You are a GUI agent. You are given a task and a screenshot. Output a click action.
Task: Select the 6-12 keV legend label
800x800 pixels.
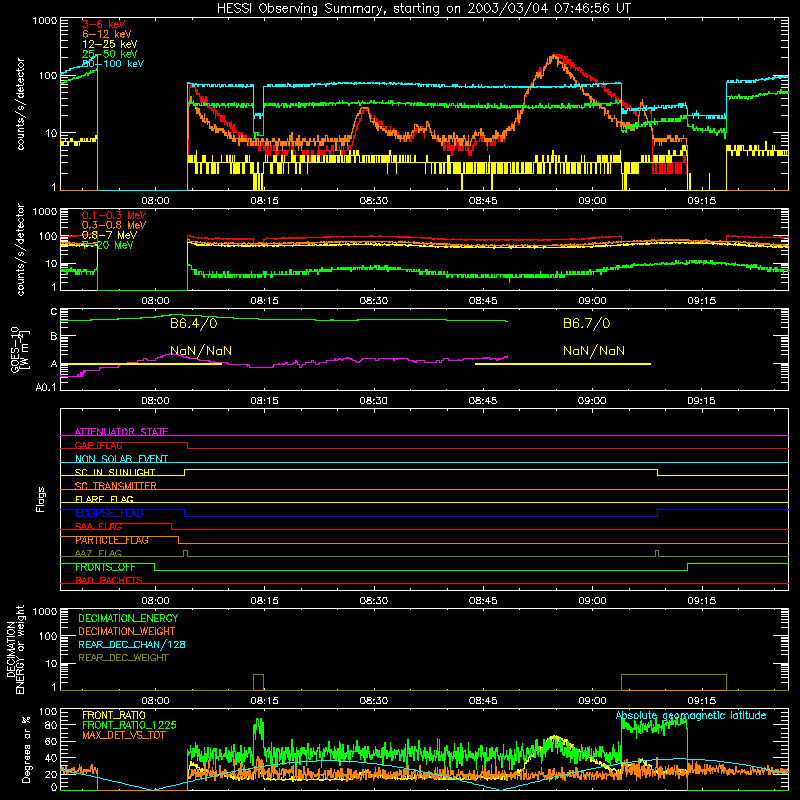[x=107, y=34]
